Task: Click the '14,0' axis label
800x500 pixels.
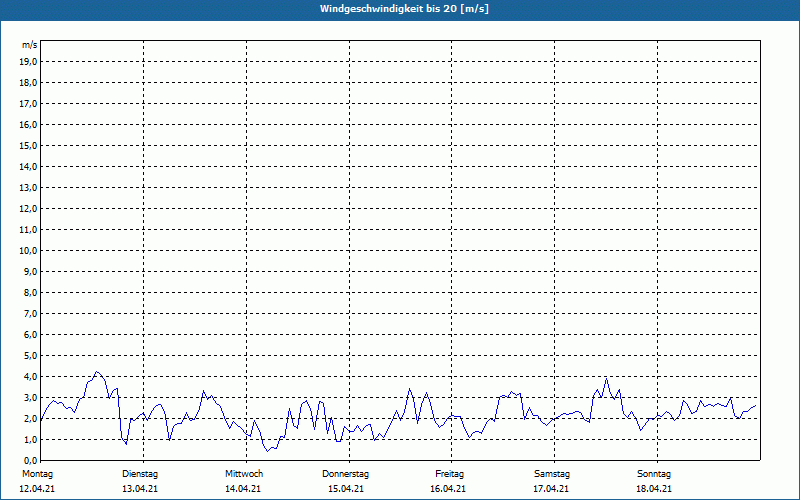Action: [28, 166]
